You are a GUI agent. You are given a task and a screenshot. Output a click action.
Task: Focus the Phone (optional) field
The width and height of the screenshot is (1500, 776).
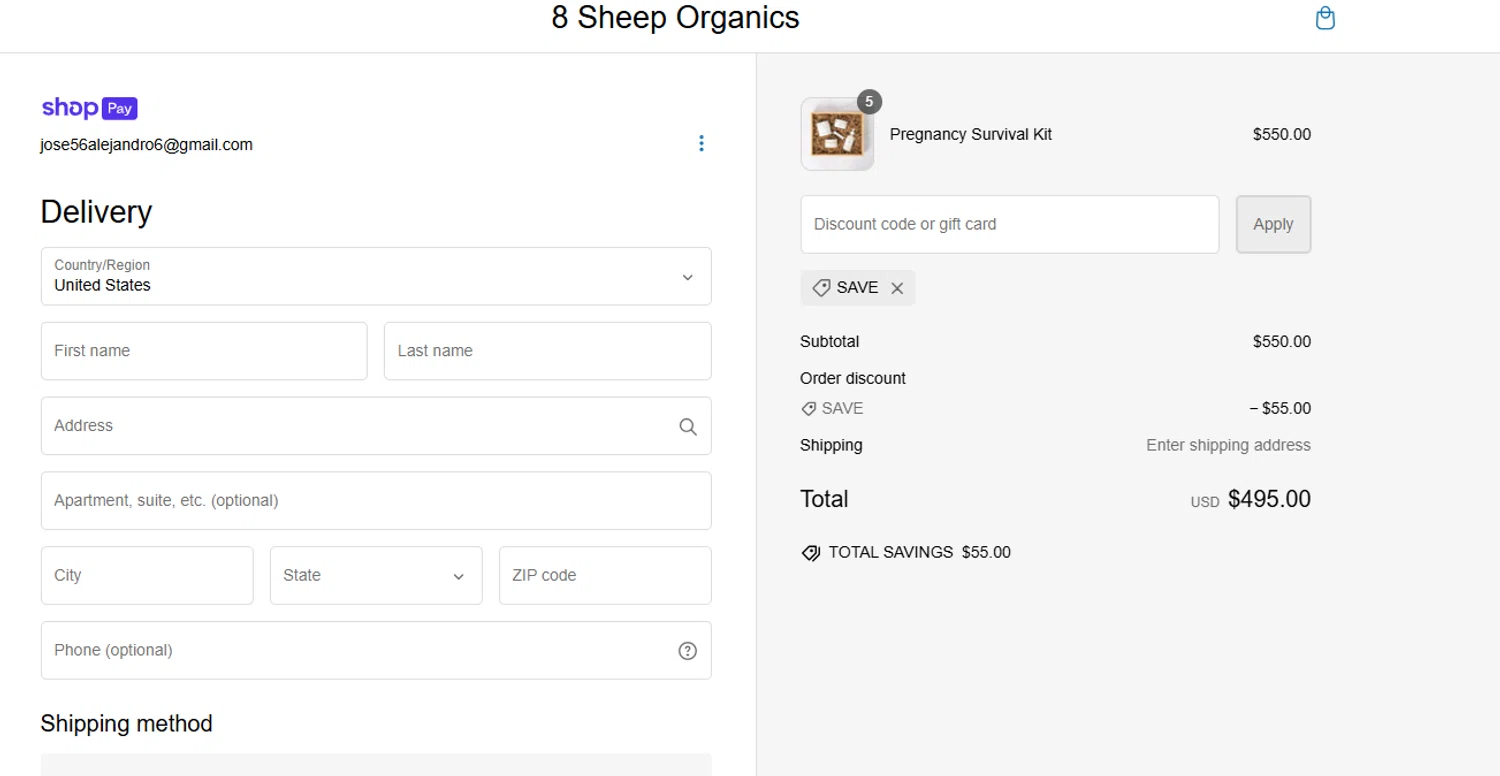376,650
